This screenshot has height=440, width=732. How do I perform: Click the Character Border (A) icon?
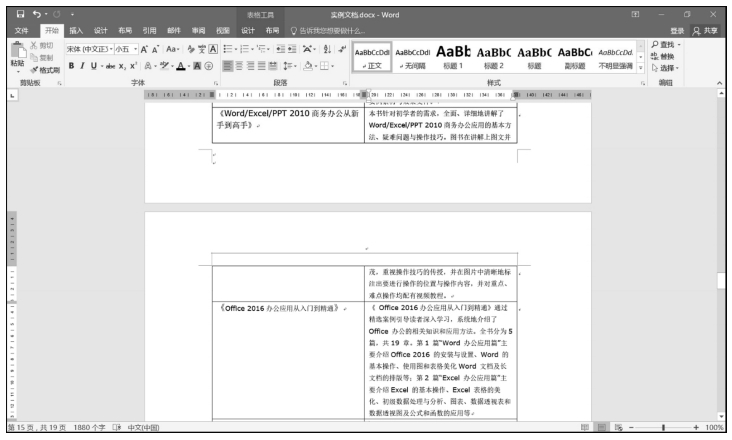coord(213,49)
